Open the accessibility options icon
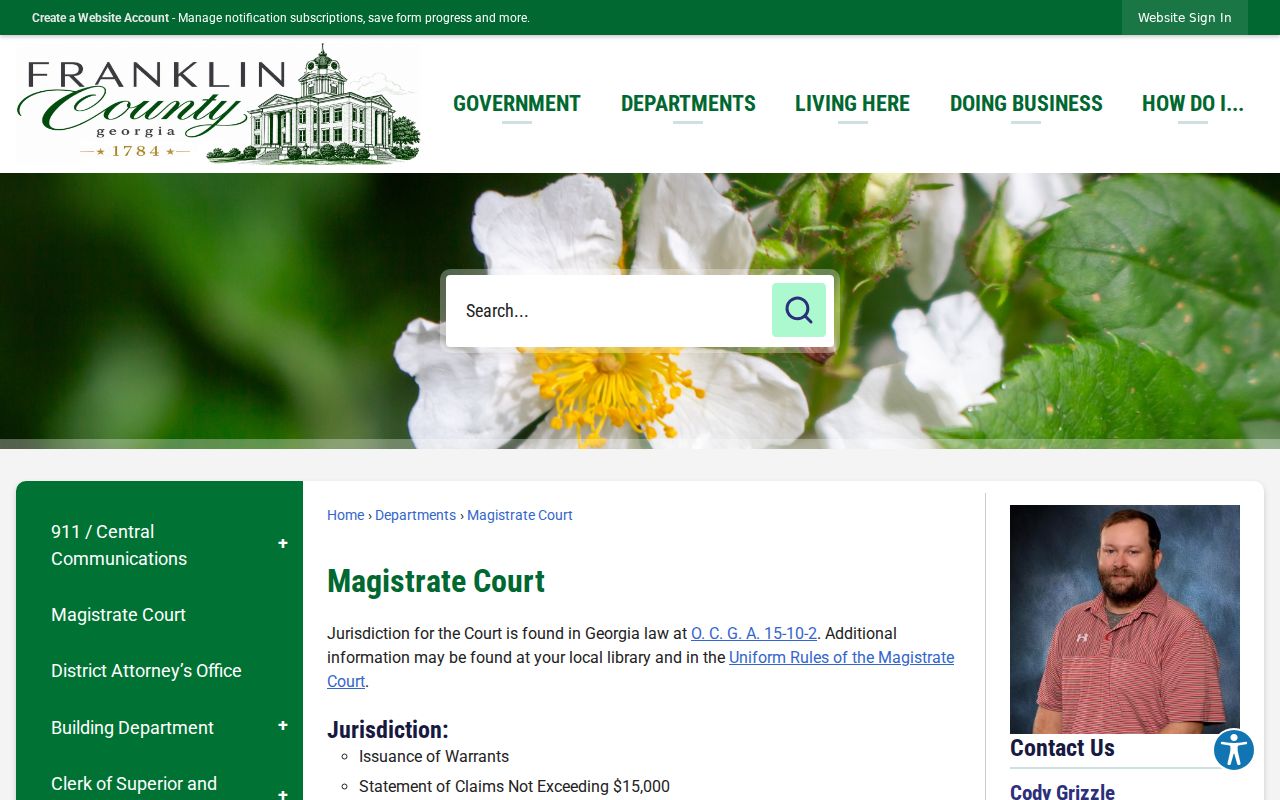 pyautogui.click(x=1233, y=749)
